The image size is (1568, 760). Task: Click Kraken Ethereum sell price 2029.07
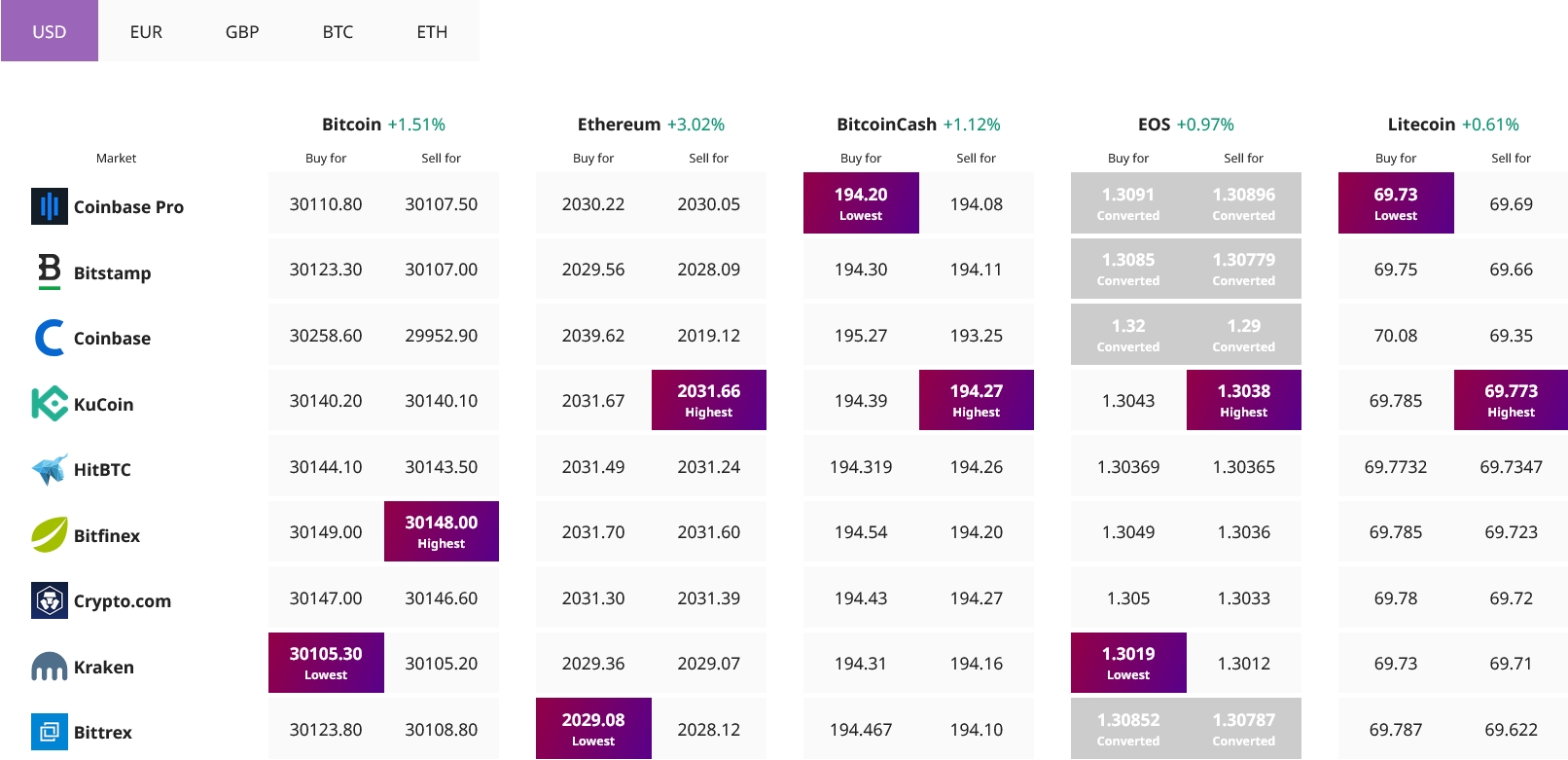point(709,664)
